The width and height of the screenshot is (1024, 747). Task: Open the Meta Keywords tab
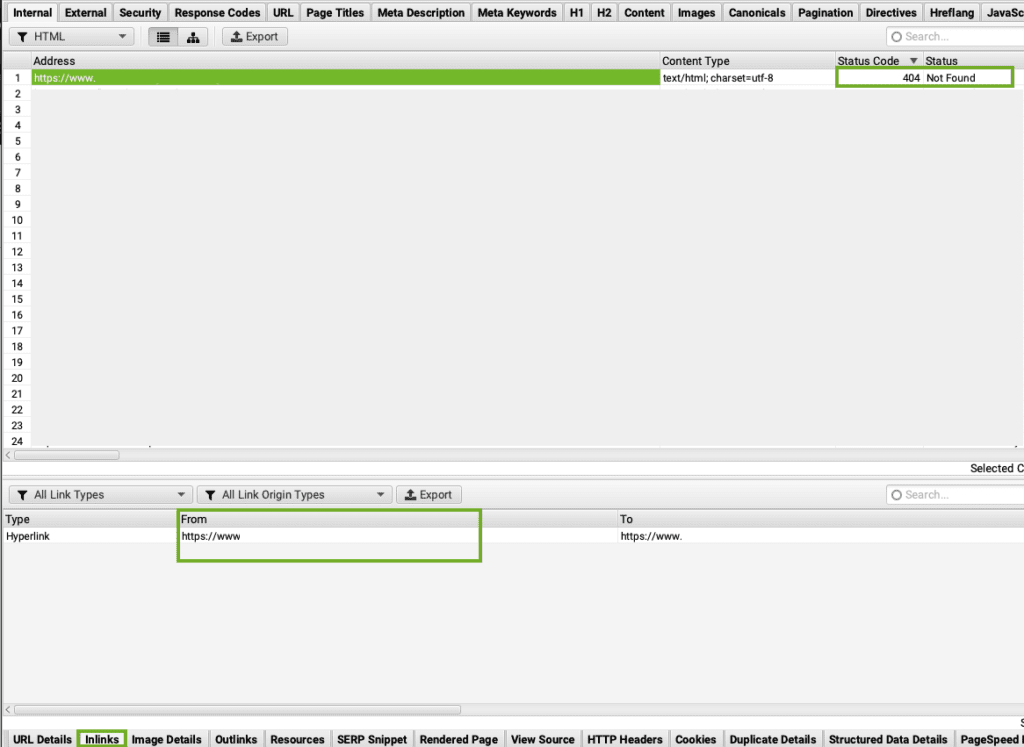coord(517,12)
